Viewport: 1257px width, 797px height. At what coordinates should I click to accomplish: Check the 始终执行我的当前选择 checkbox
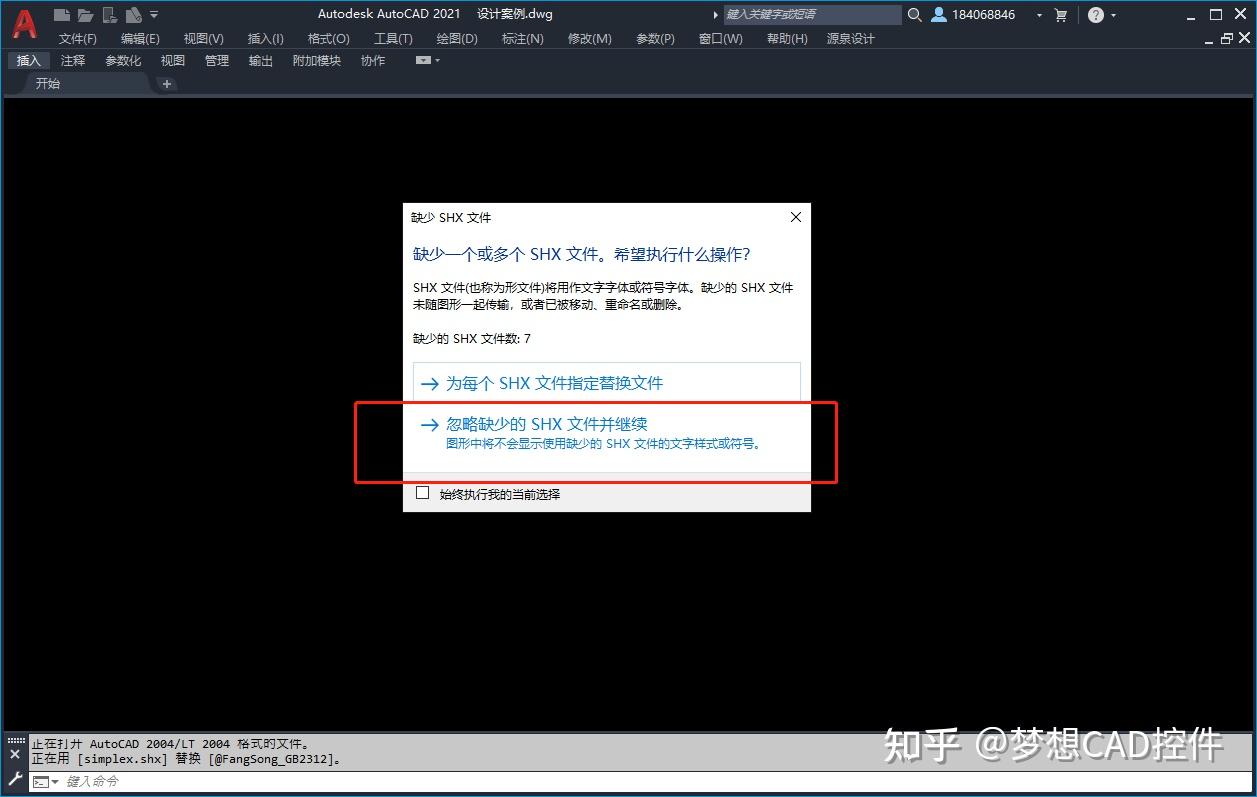point(422,493)
